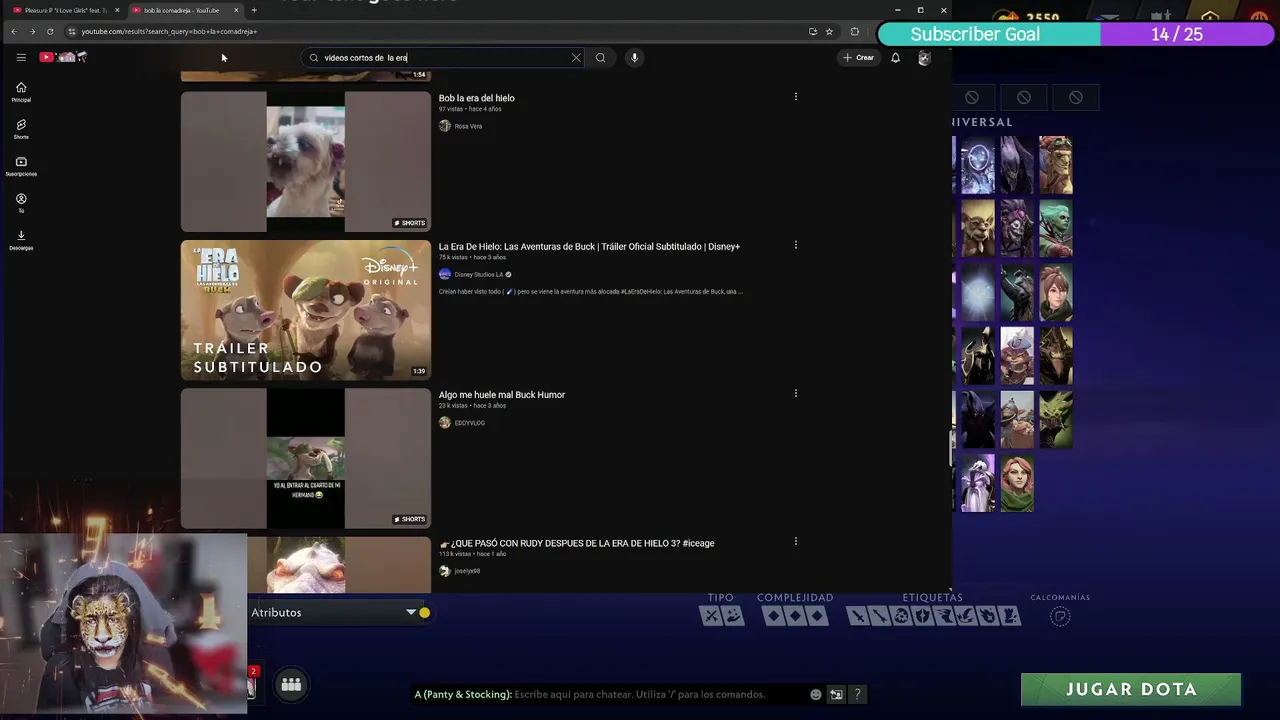
Task: Open the emoji picker in Dota chat
Action: tap(816, 694)
